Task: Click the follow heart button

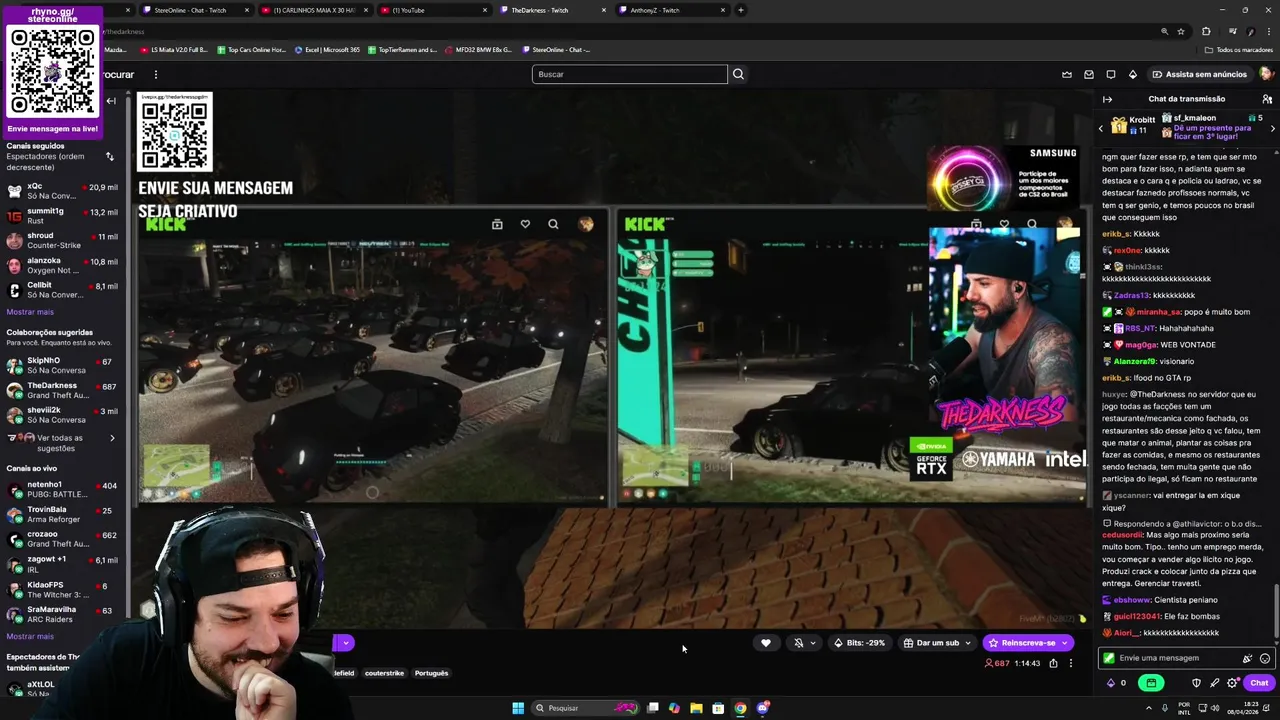Action: (x=766, y=643)
